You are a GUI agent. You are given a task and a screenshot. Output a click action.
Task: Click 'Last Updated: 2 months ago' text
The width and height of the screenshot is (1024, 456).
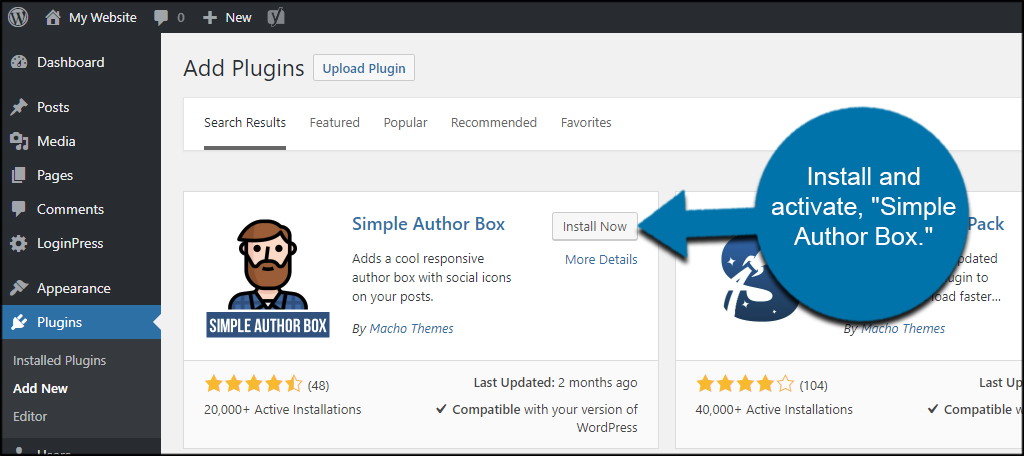(554, 383)
